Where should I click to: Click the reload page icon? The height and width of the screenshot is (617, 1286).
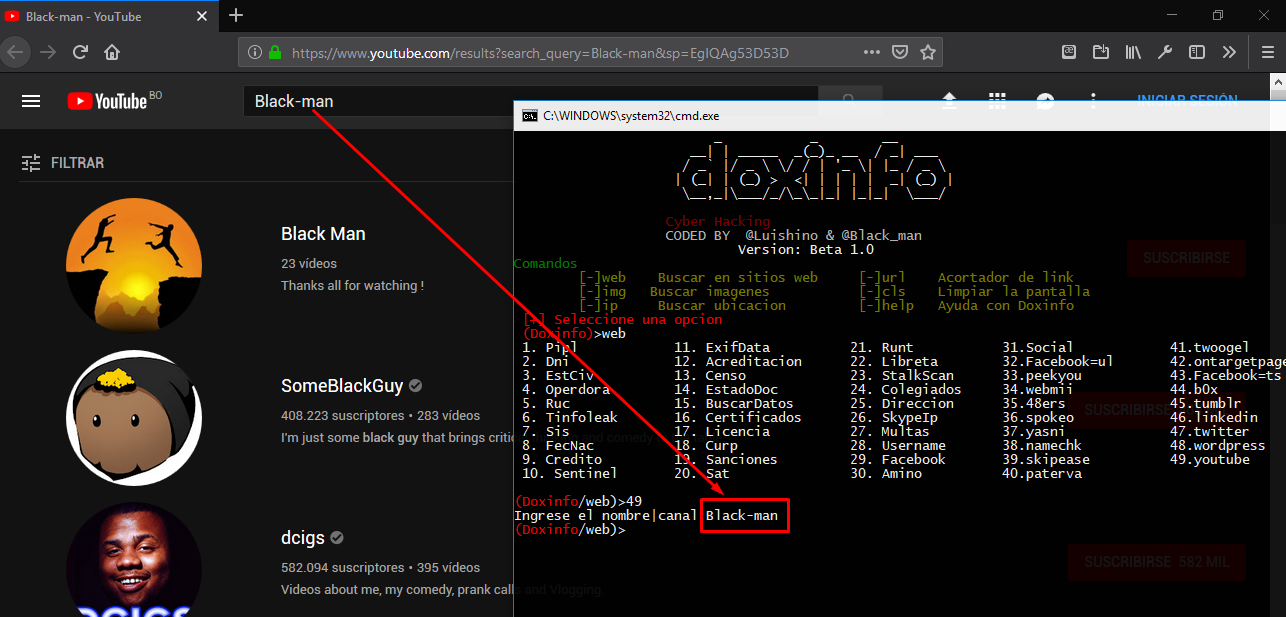(80, 51)
